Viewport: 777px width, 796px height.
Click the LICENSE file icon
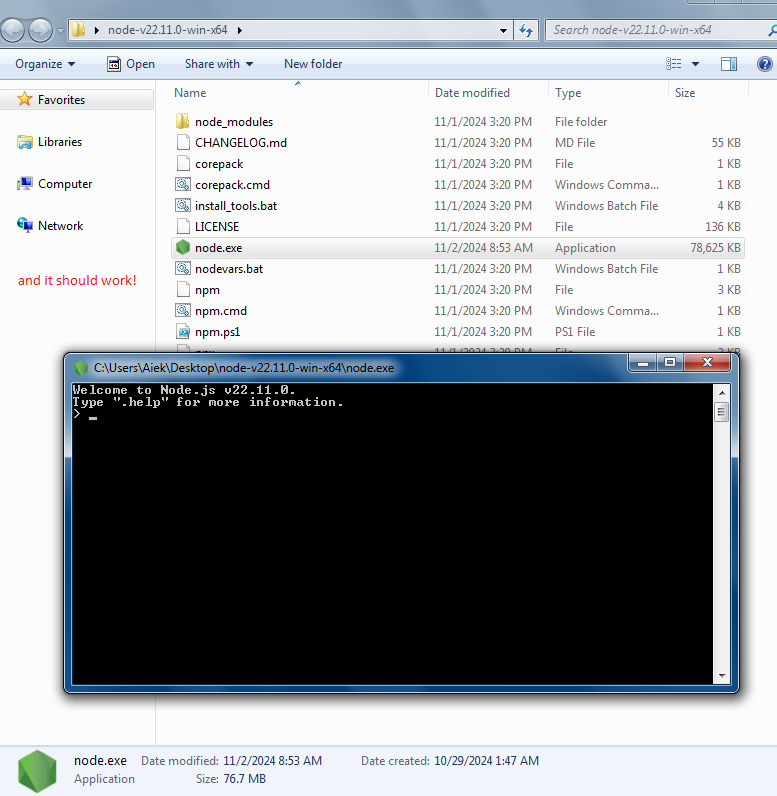[183, 226]
